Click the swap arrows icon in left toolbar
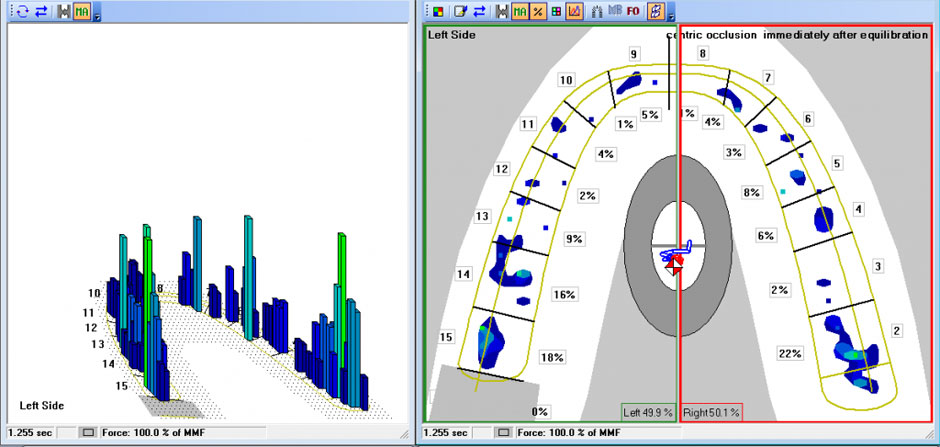The width and height of the screenshot is (940, 447). [x=42, y=11]
